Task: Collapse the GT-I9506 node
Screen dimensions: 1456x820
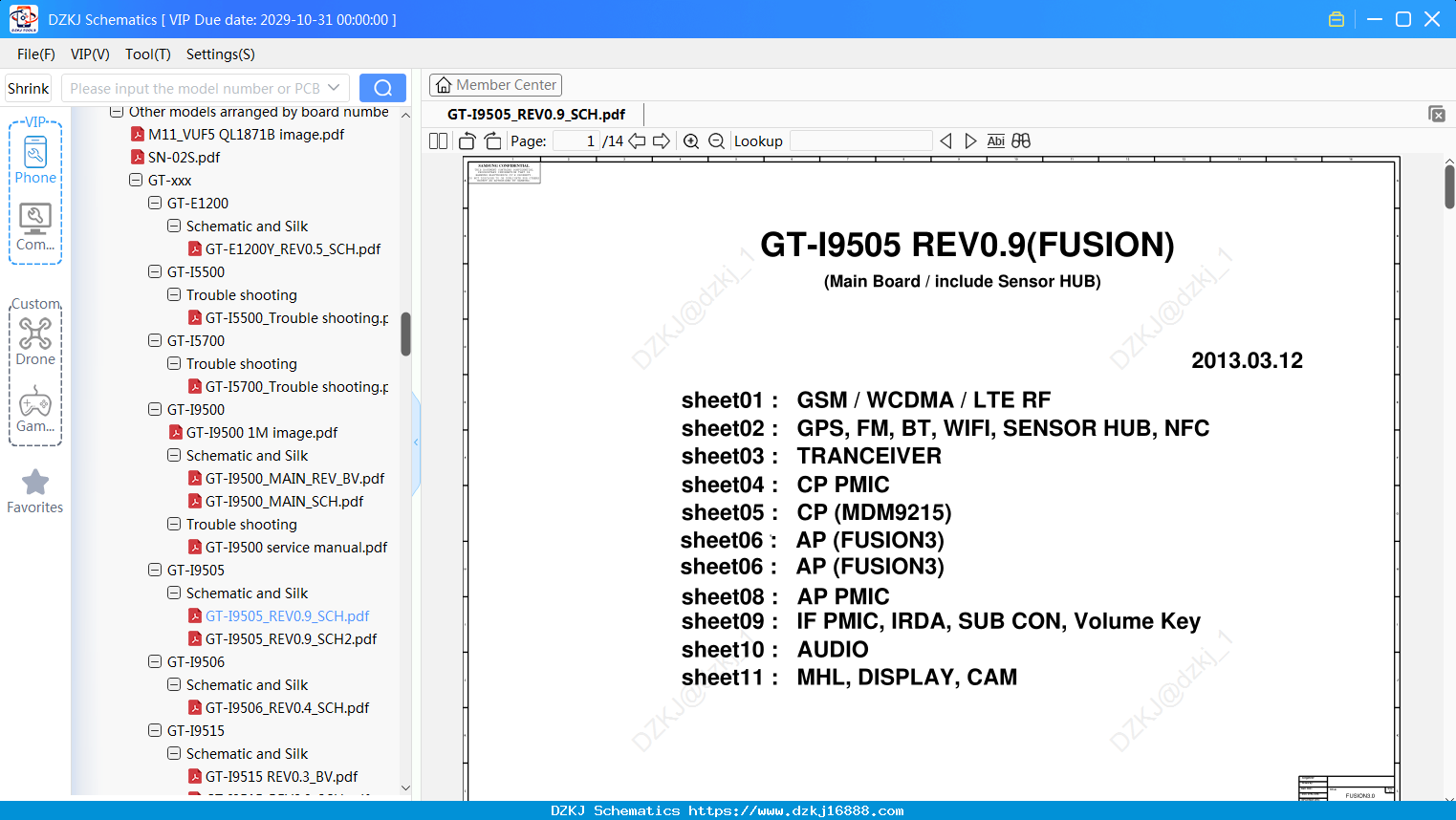Action: click(x=155, y=662)
